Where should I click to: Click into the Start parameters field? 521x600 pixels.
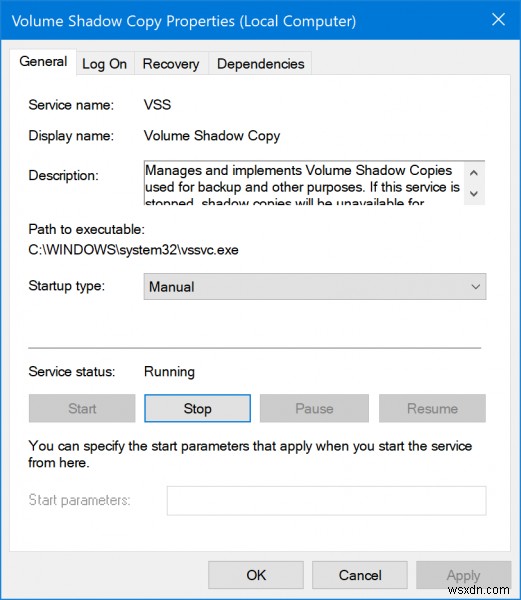327,501
